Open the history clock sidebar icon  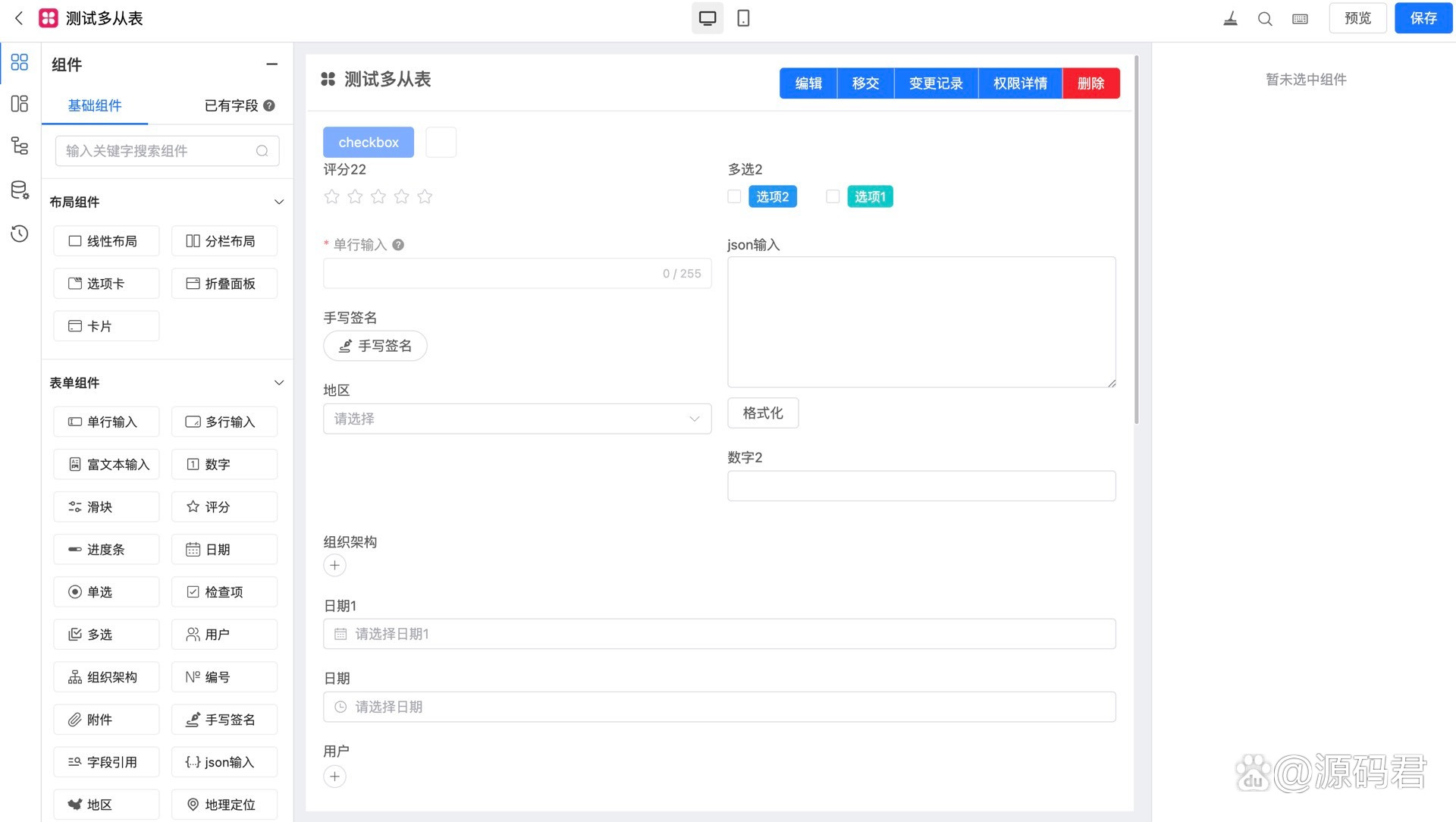tap(20, 234)
